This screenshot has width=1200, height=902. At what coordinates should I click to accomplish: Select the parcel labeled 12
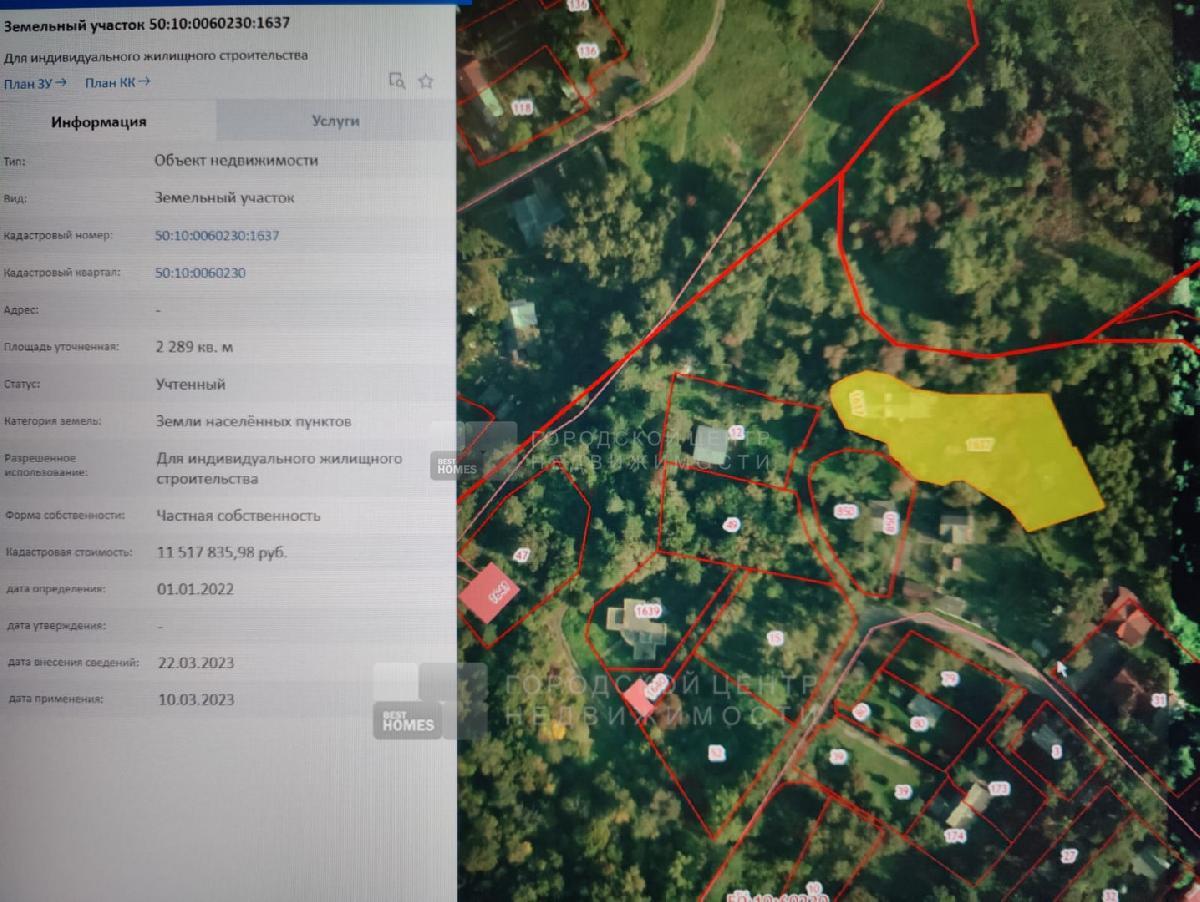(x=737, y=432)
